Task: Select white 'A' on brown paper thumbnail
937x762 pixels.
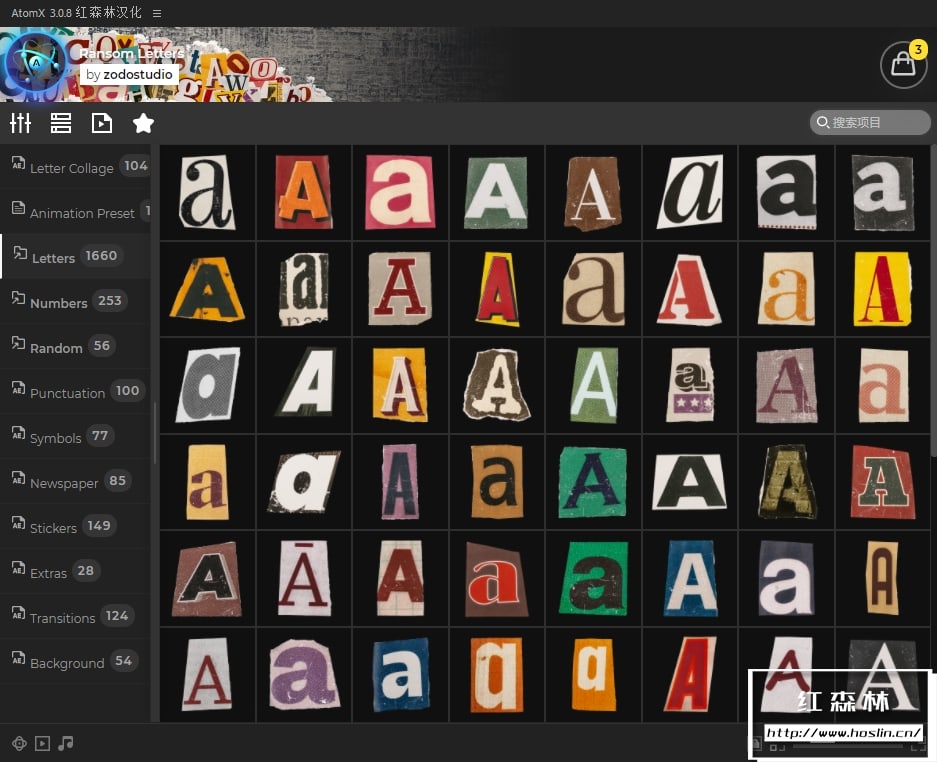Action: [593, 192]
